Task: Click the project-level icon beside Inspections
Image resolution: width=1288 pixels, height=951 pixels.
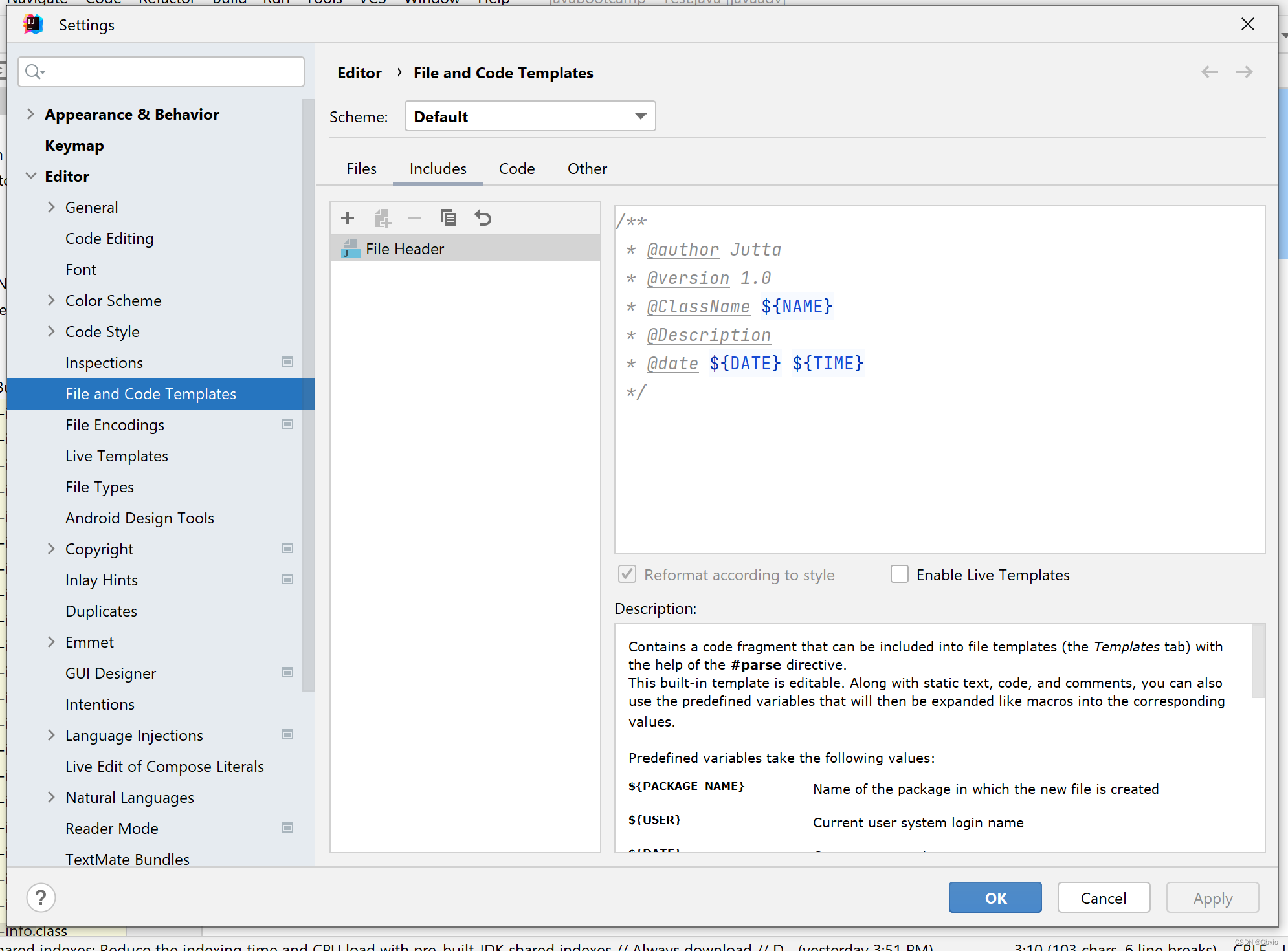Action: pos(287,362)
